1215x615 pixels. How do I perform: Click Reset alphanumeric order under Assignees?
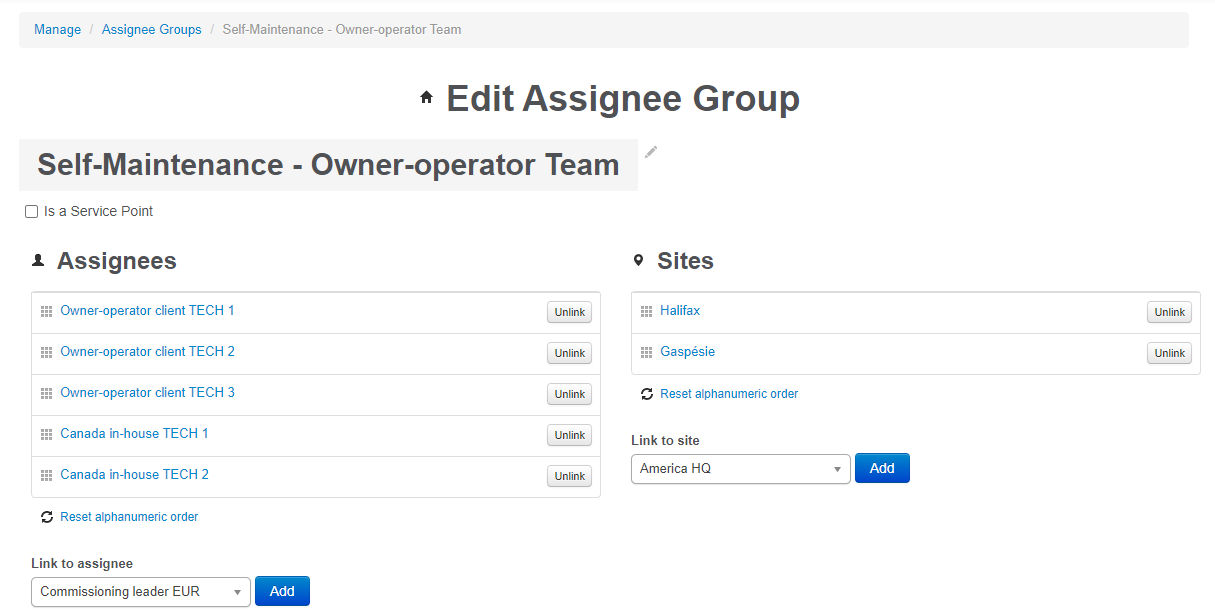click(x=128, y=516)
